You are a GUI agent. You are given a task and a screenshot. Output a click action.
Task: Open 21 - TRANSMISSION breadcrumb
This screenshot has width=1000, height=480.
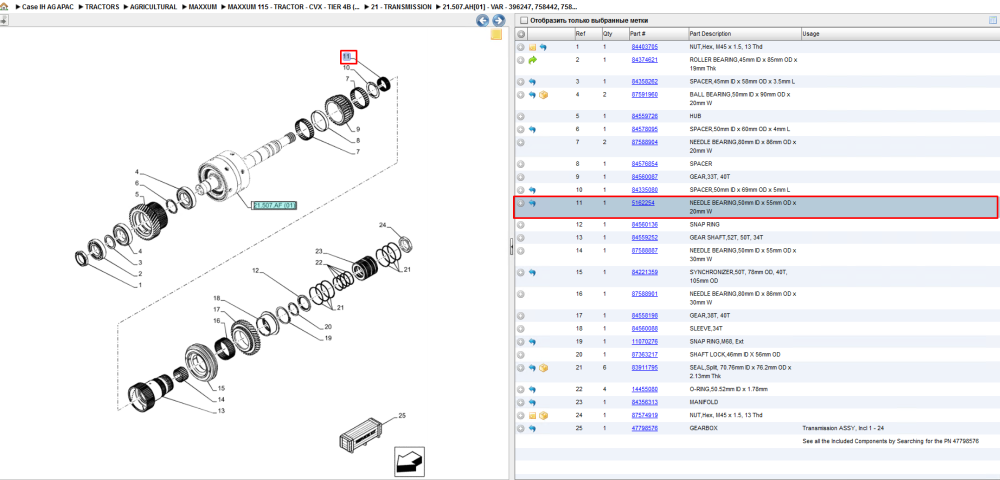coord(401,6)
